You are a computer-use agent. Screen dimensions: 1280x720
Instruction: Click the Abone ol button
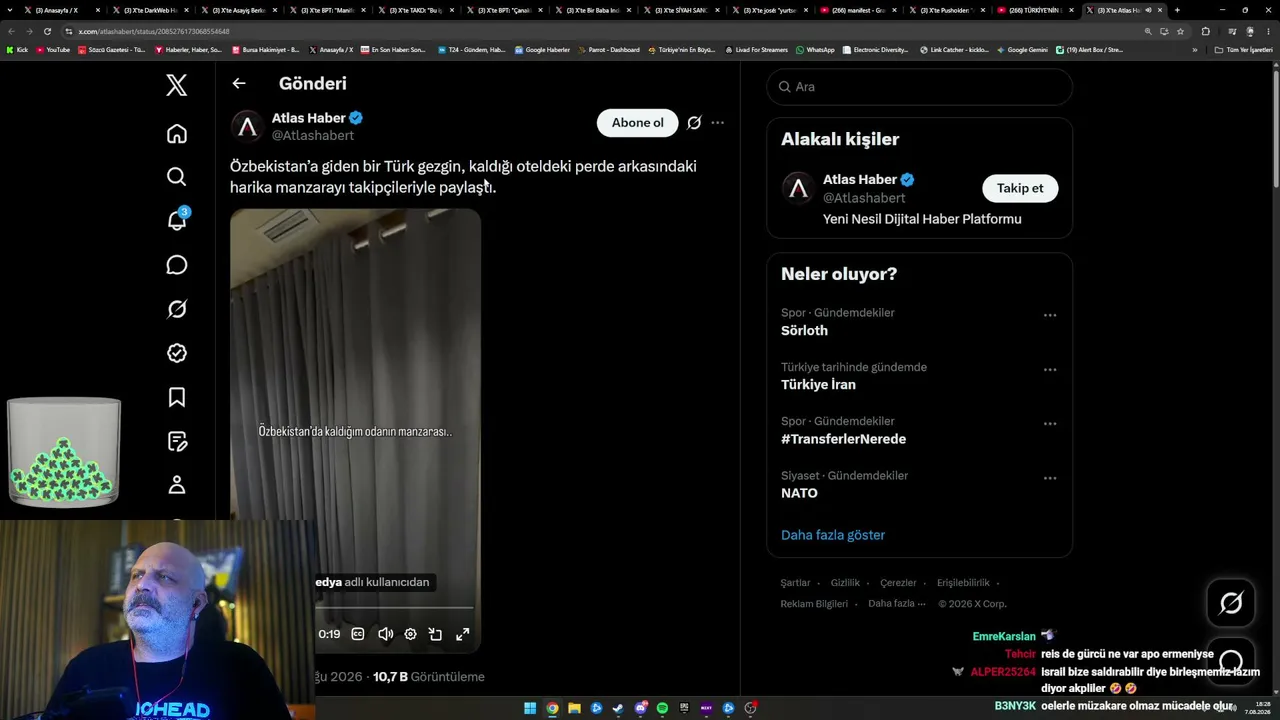(x=637, y=123)
